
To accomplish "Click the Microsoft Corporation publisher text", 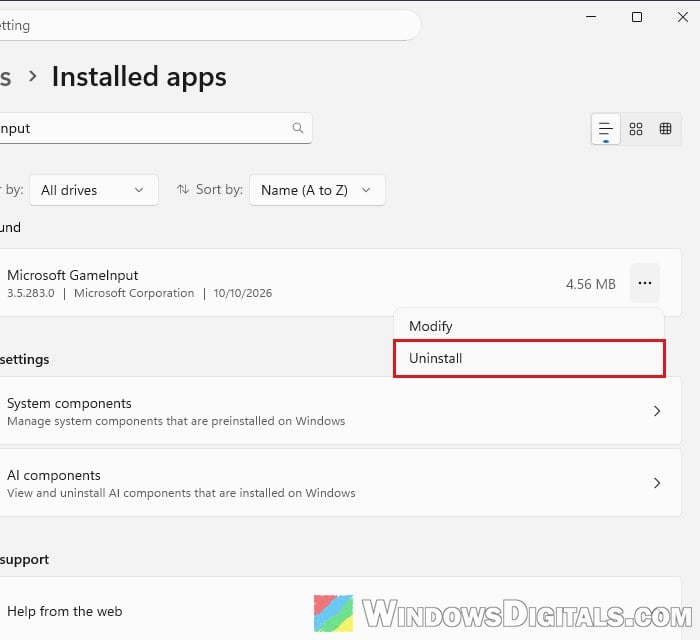I will pos(134,293).
